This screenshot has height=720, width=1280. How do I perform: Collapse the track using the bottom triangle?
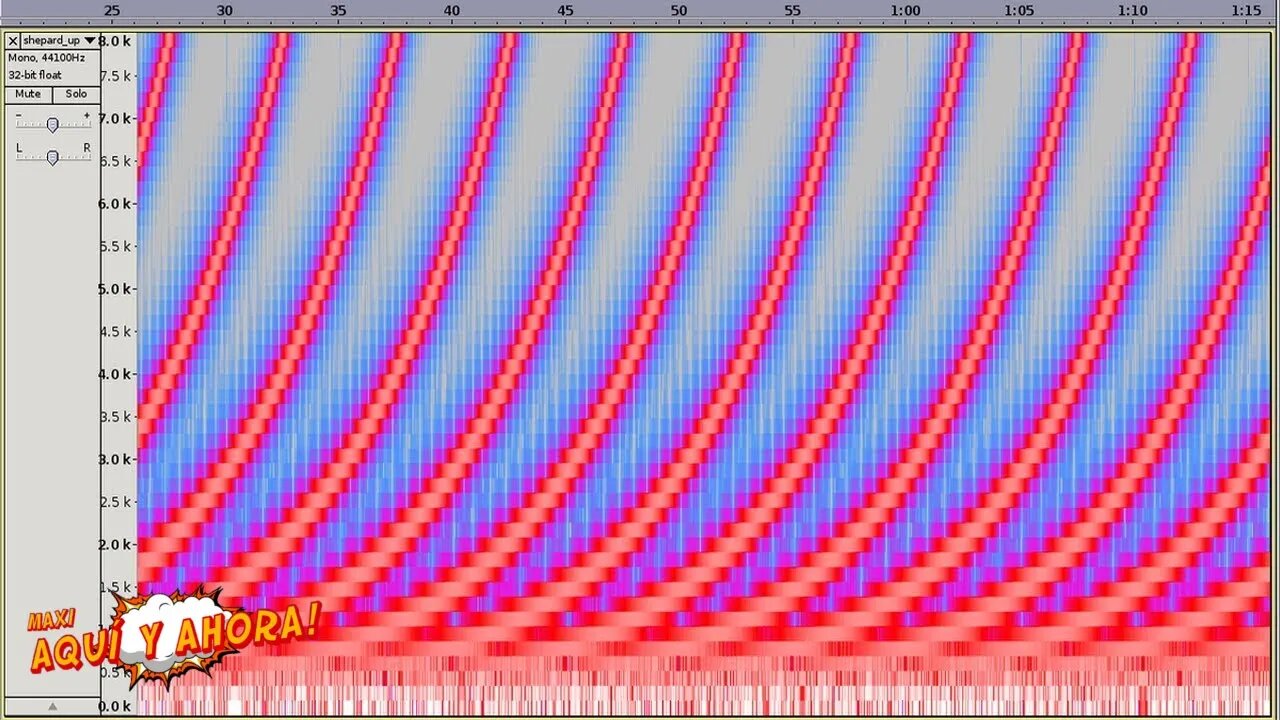tap(52, 706)
